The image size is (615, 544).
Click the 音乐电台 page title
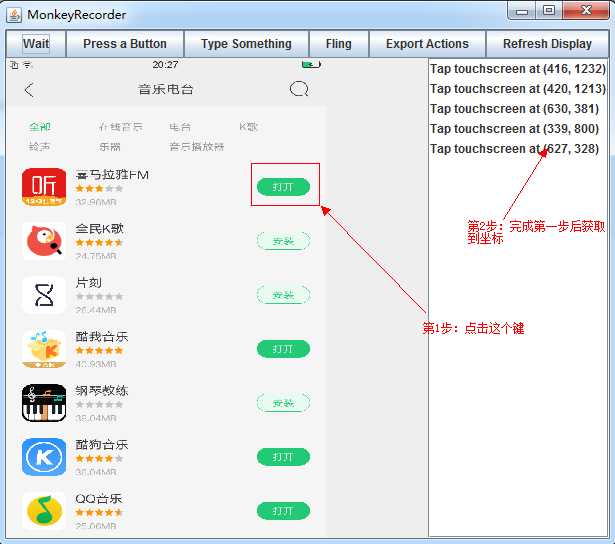(x=166, y=89)
